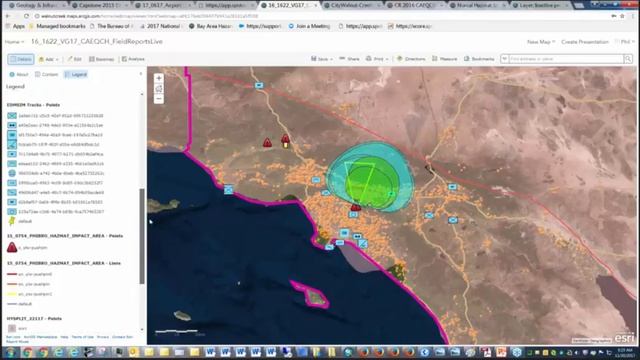
Task: Share the web map
Action: [x=349, y=59]
